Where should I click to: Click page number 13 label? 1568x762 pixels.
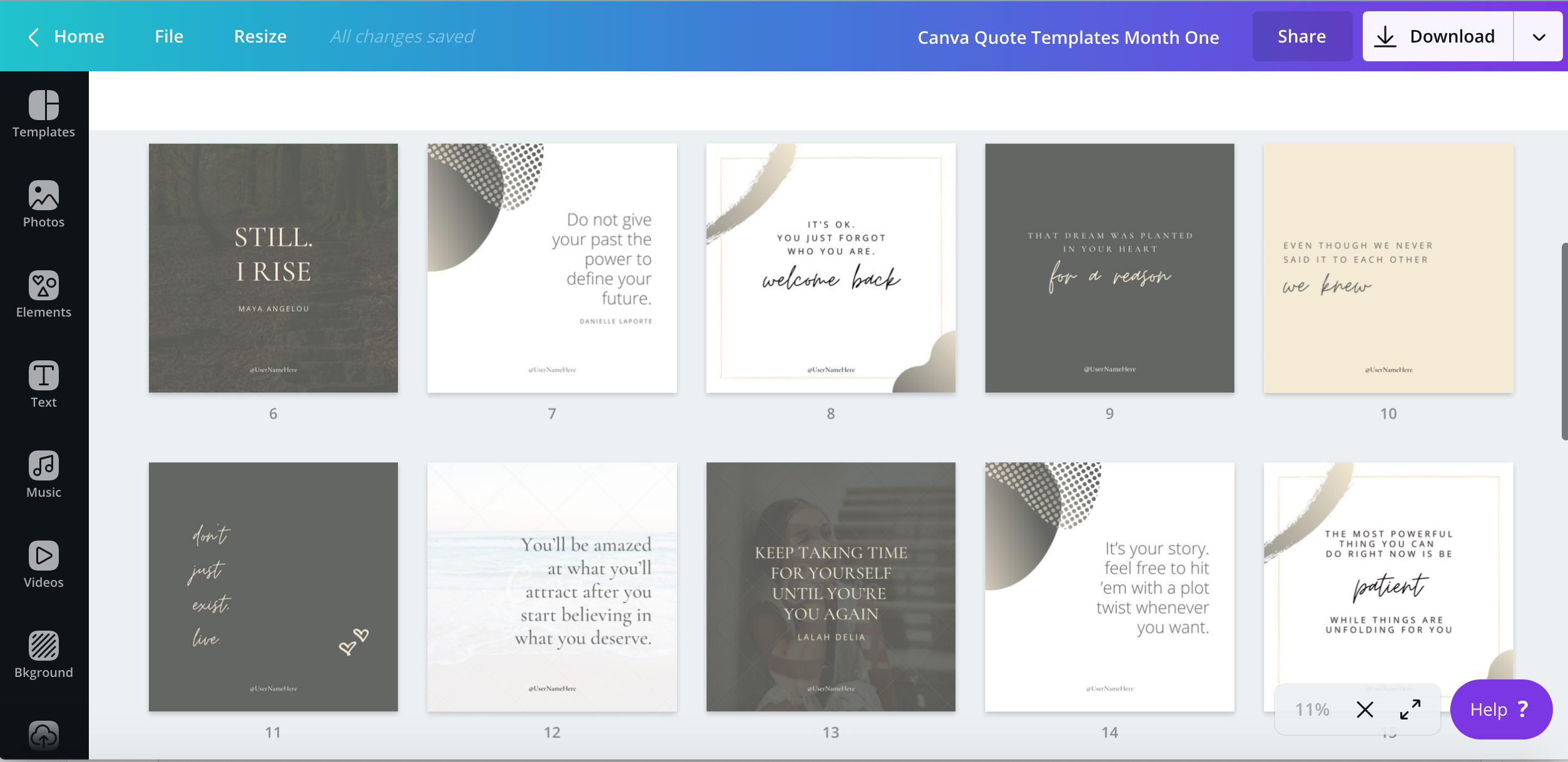click(x=831, y=733)
